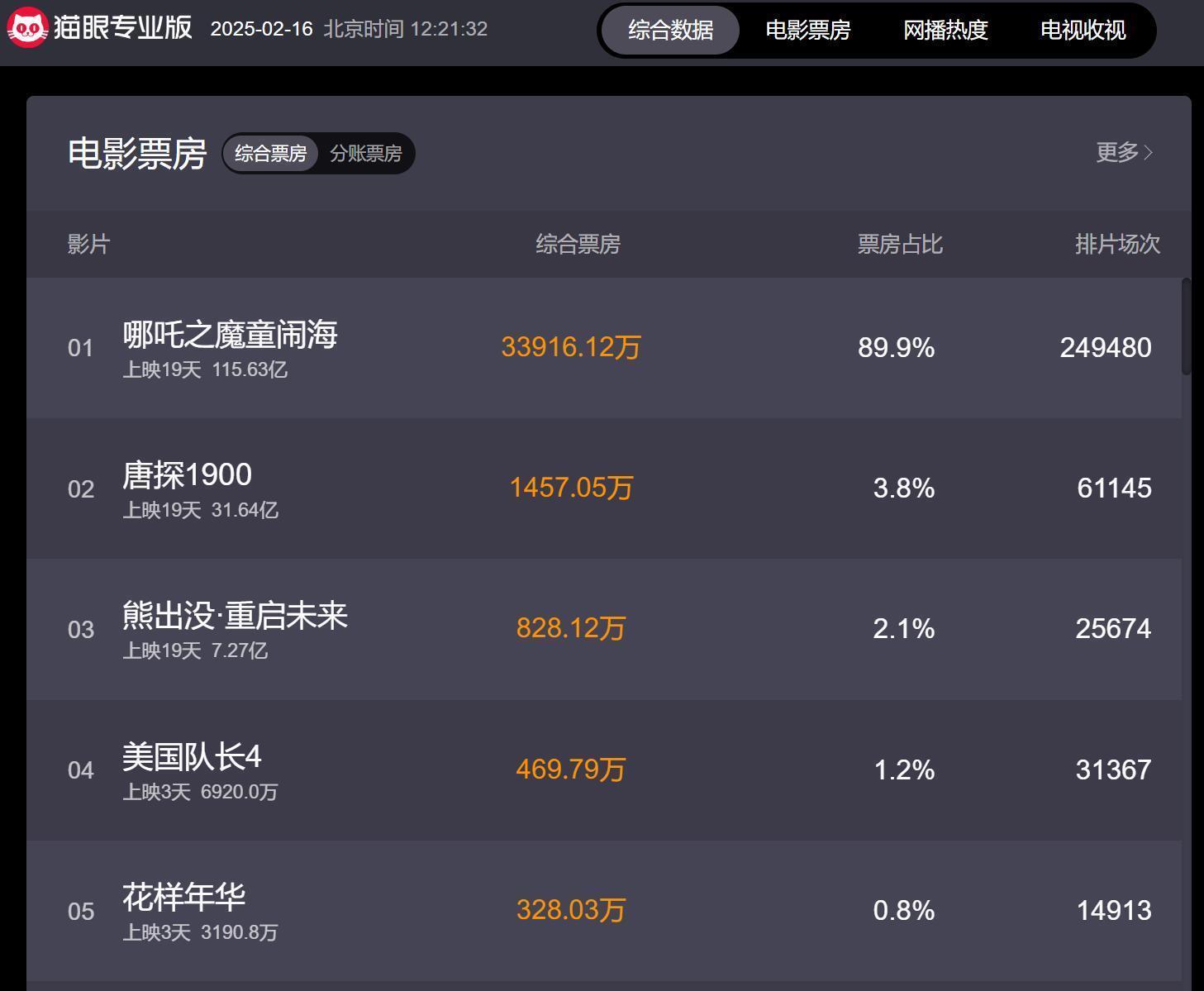Open movie 熊出没·重启未来
Image resolution: width=1204 pixels, height=991 pixels.
(236, 616)
